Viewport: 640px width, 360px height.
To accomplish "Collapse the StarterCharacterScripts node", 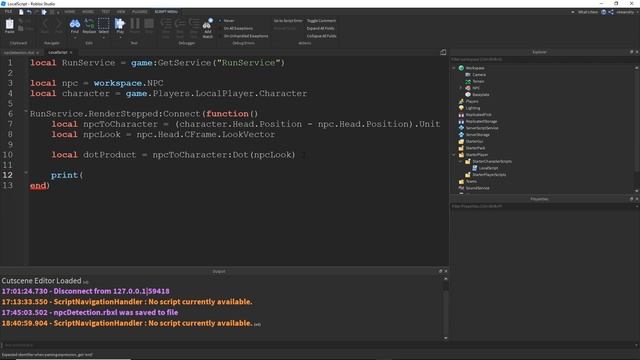I will [x=461, y=161].
